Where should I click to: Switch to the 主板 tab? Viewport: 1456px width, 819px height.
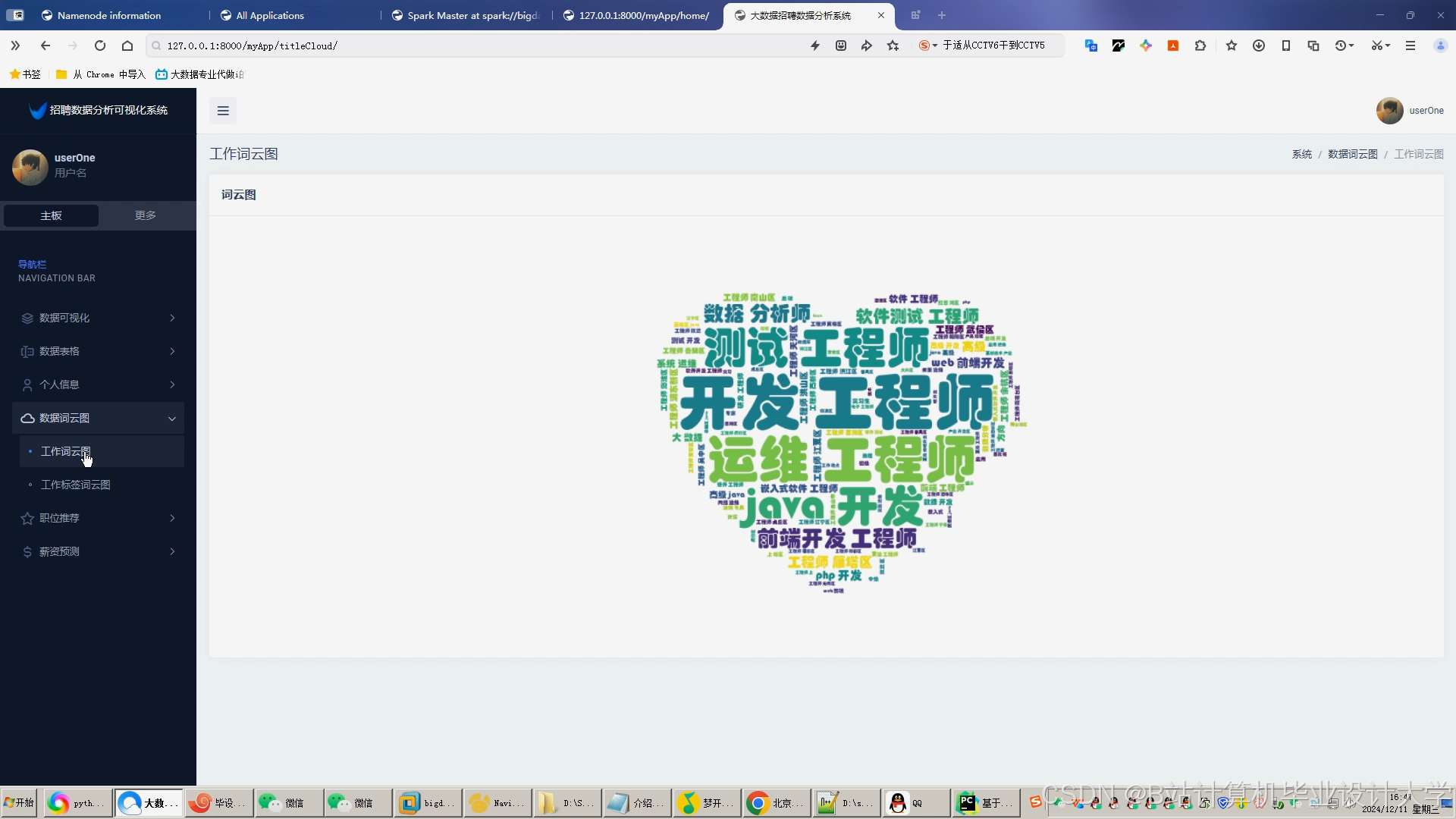pos(50,215)
